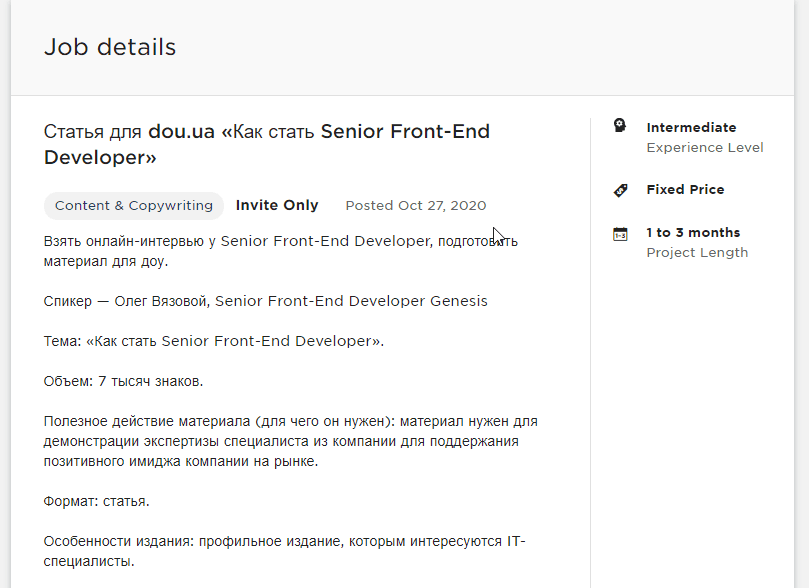Click the 1 to 3 months duration
Image resolution: width=809 pixels, height=588 pixels.
coord(693,233)
